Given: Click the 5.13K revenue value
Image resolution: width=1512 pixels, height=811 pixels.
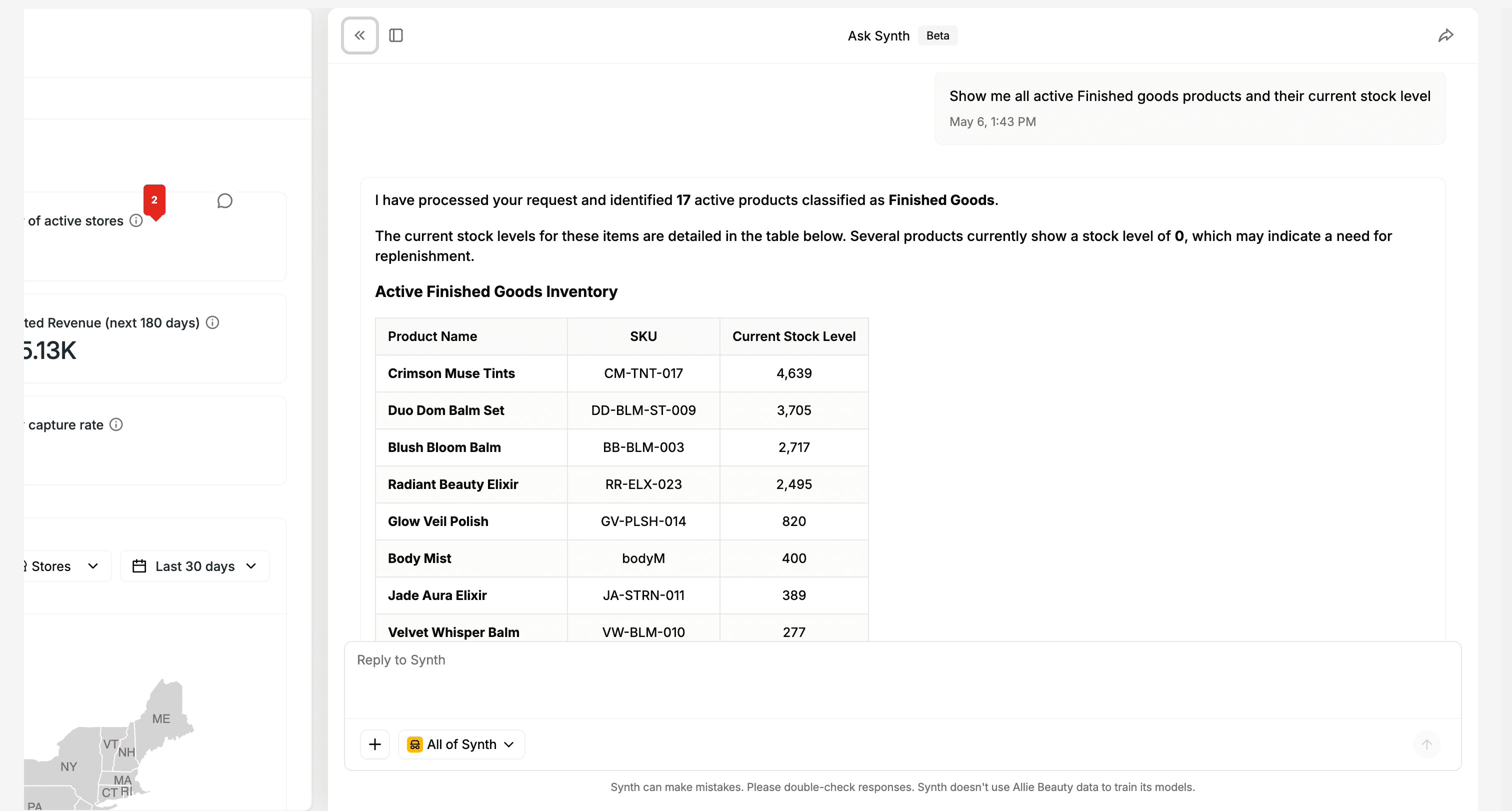Looking at the screenshot, I should pos(49,351).
